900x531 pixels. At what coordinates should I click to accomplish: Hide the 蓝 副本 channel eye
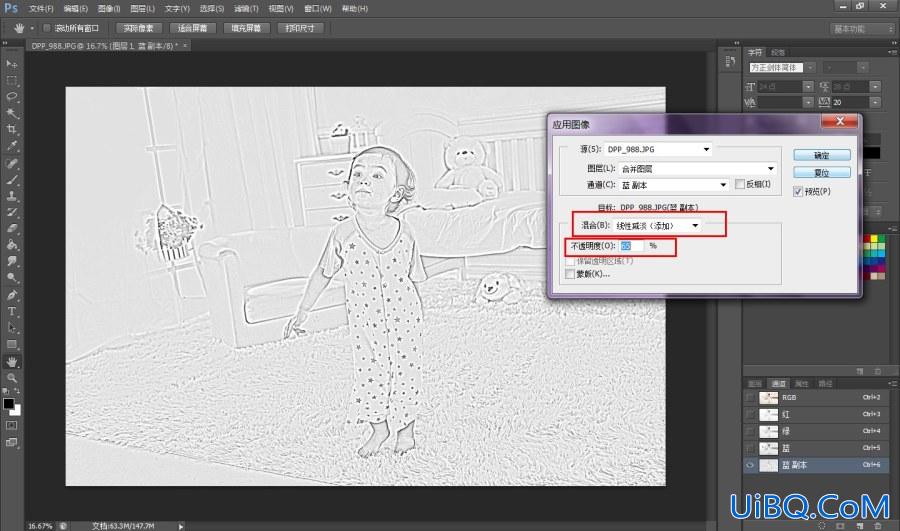coord(750,465)
